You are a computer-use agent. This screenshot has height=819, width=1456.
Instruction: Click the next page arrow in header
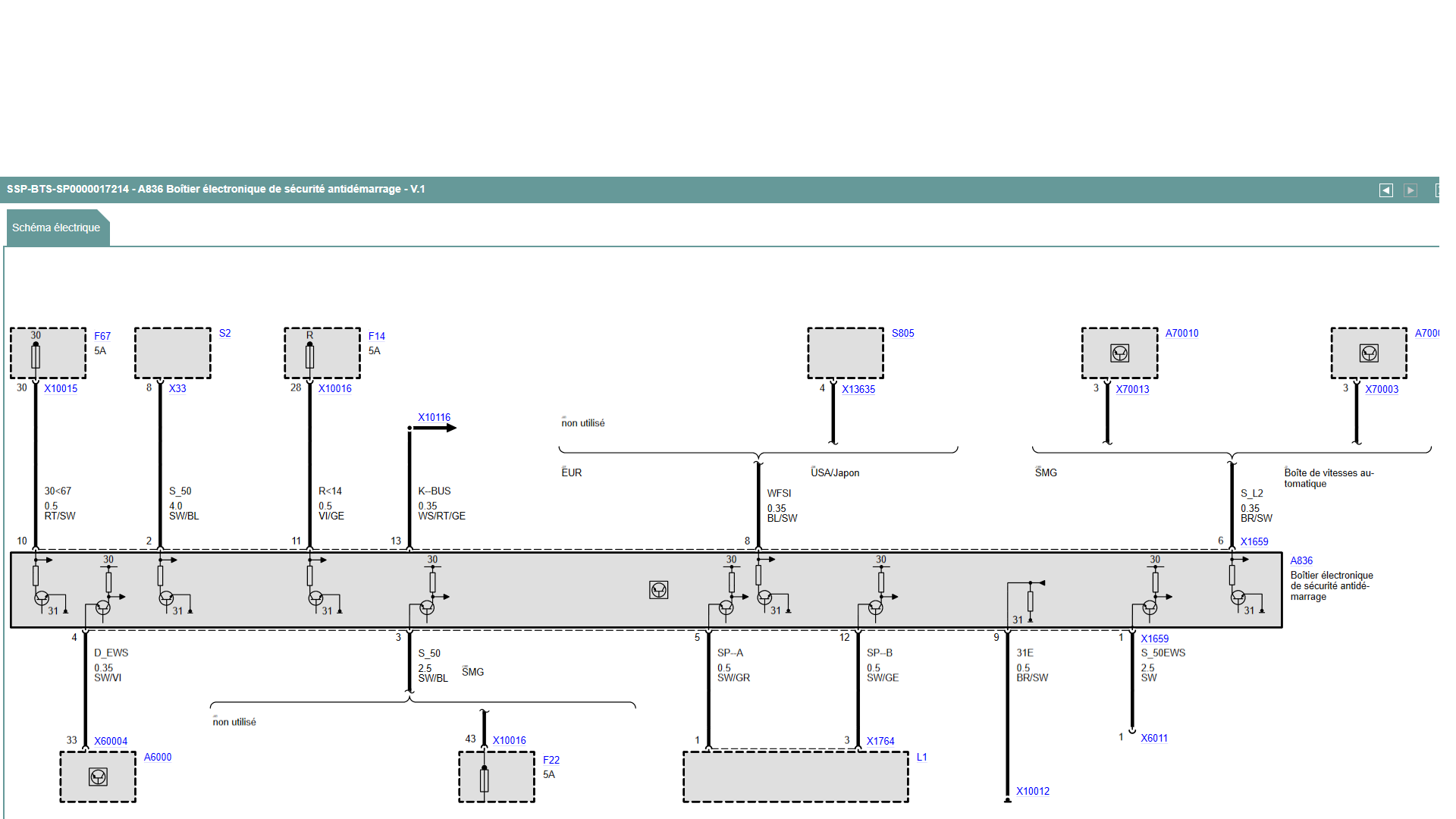(1410, 190)
